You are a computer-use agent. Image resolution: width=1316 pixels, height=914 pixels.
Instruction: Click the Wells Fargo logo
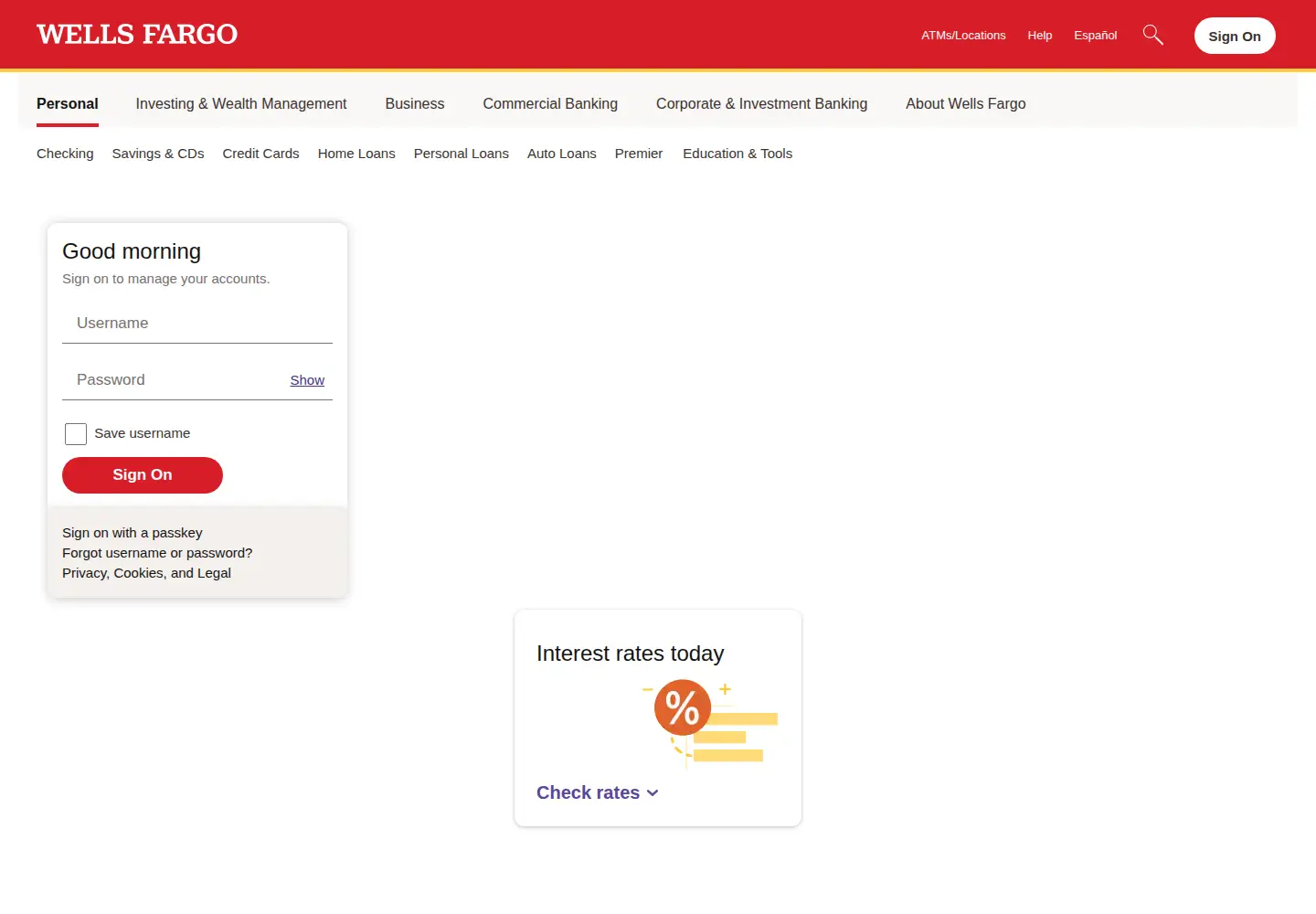coord(137,35)
